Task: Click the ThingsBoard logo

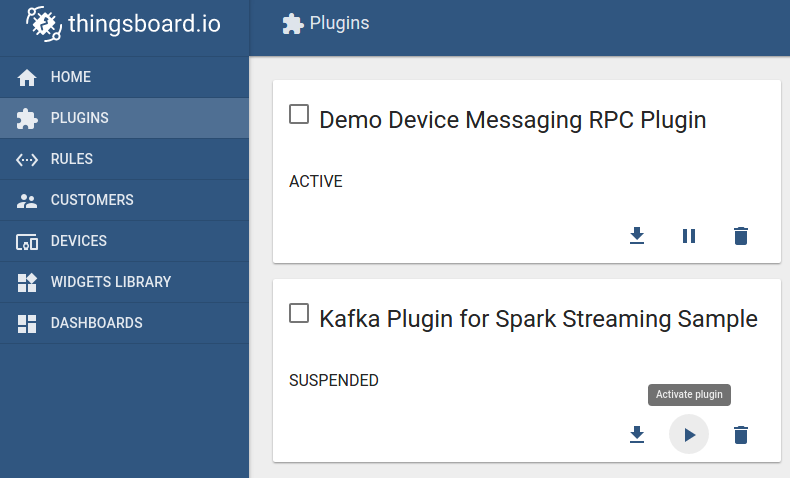Action: coord(124,24)
